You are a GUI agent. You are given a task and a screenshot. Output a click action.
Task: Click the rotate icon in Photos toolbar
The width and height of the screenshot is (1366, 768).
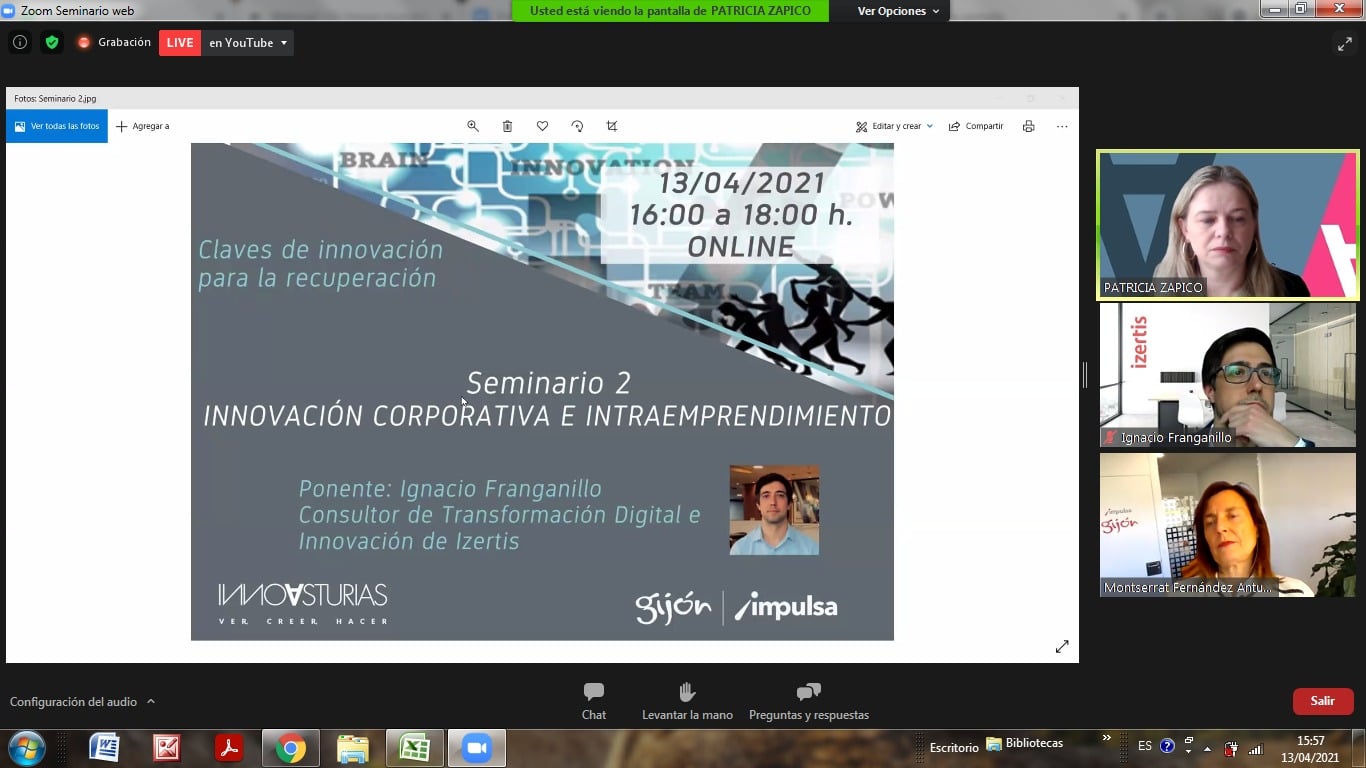pyautogui.click(x=577, y=126)
